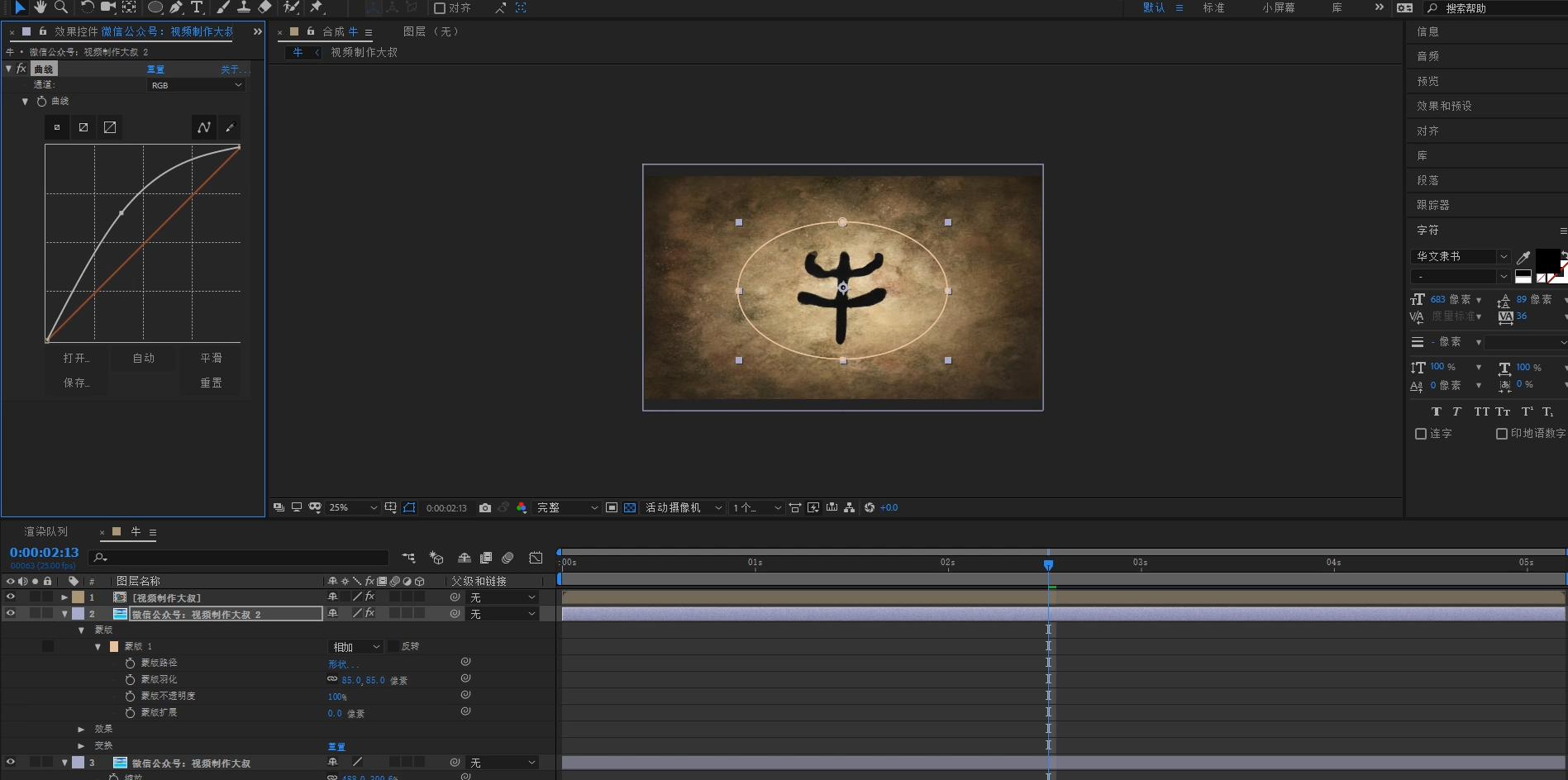The image size is (1568, 780).
Task: Collapse the 蒙版 1 mask properties
Action: coord(98,646)
